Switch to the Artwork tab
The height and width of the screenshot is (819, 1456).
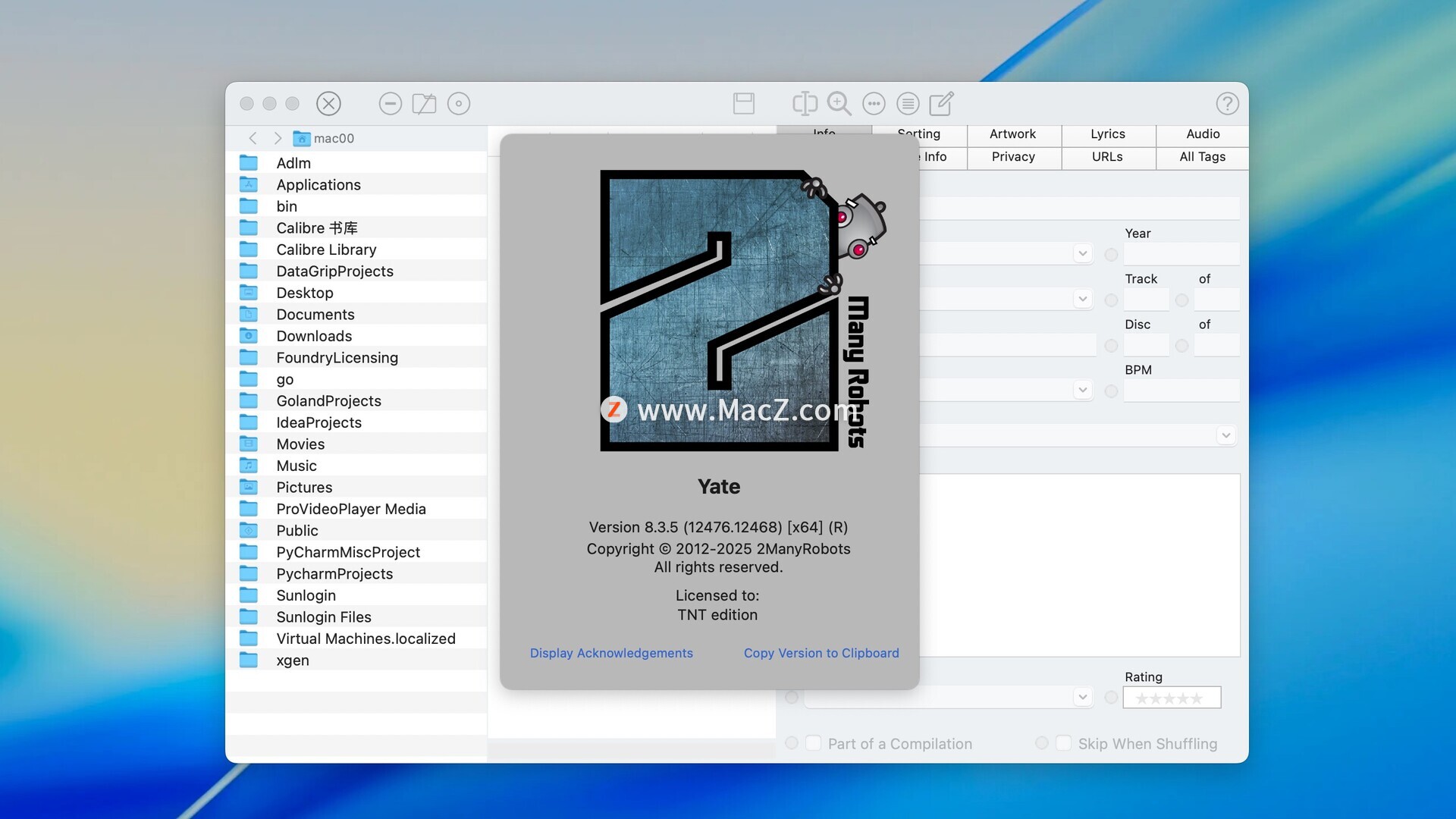[x=1012, y=134]
